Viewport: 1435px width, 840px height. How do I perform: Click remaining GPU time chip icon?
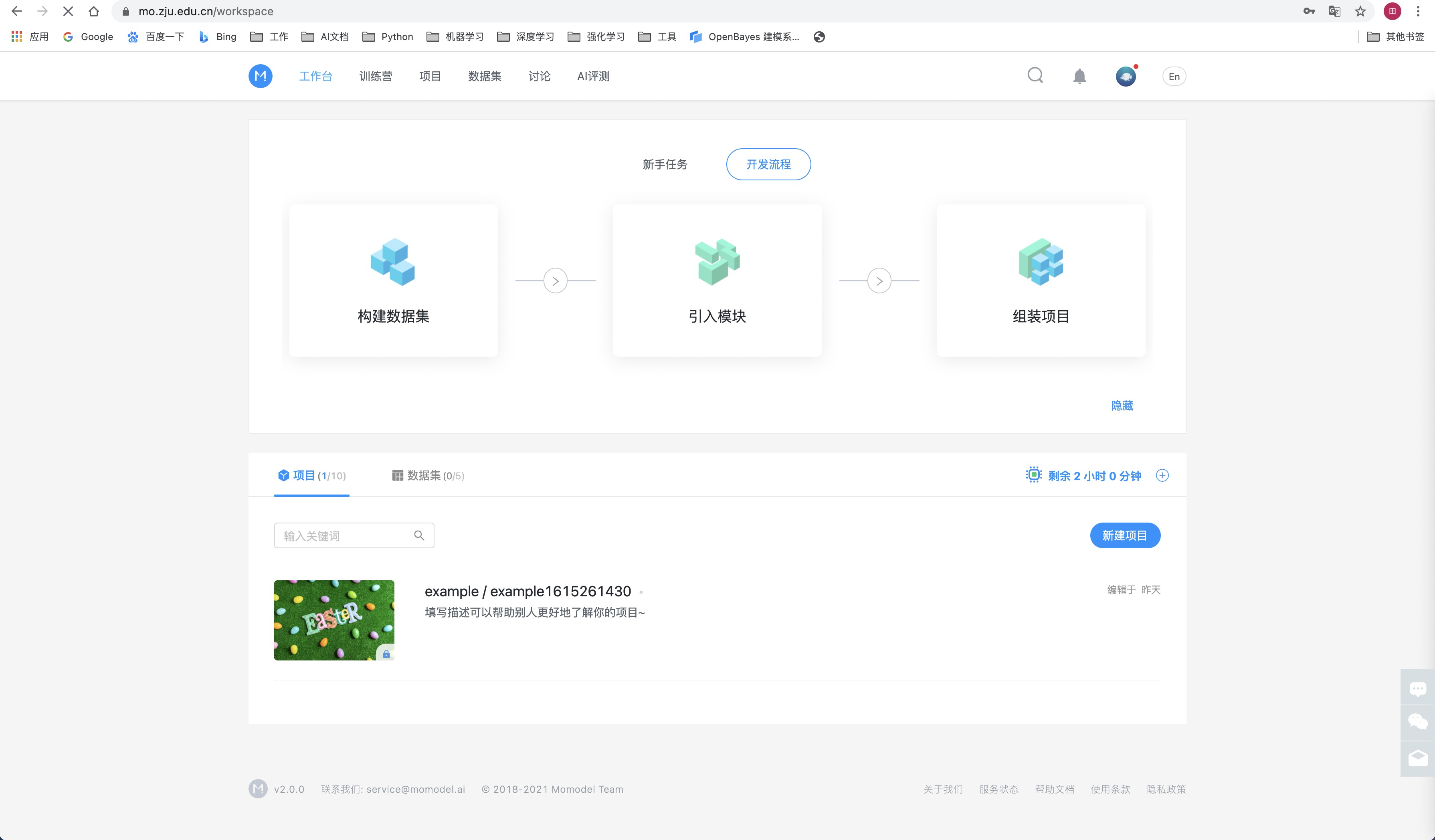click(1033, 475)
